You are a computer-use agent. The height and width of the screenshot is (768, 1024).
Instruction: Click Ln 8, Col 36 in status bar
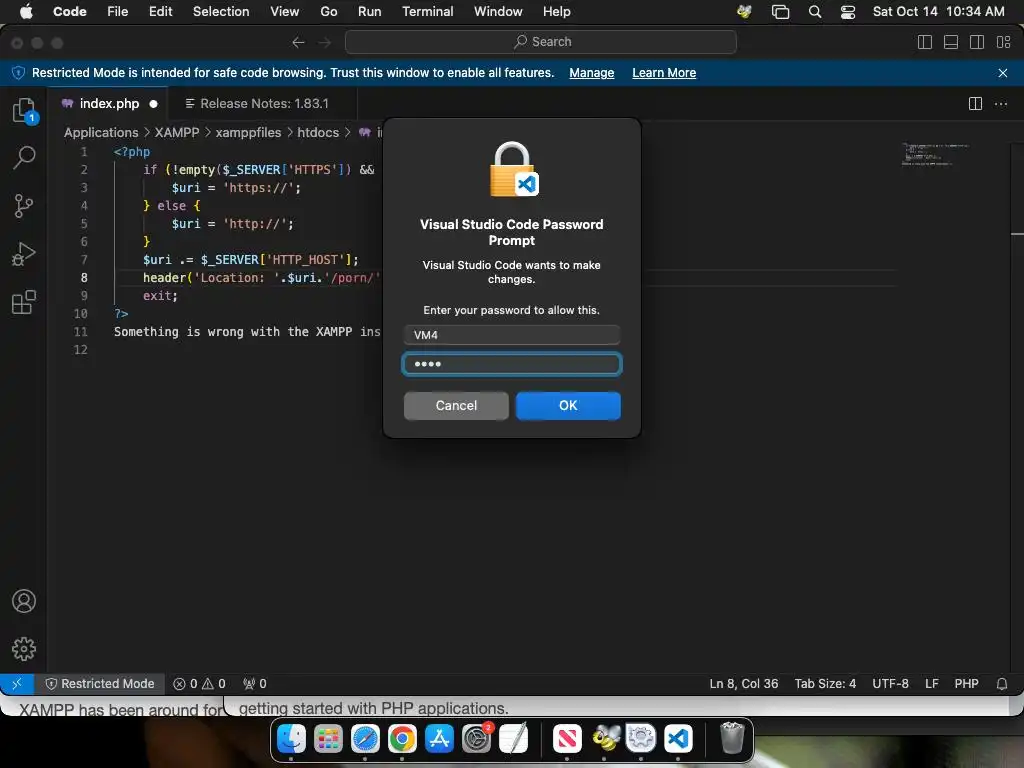(x=744, y=684)
